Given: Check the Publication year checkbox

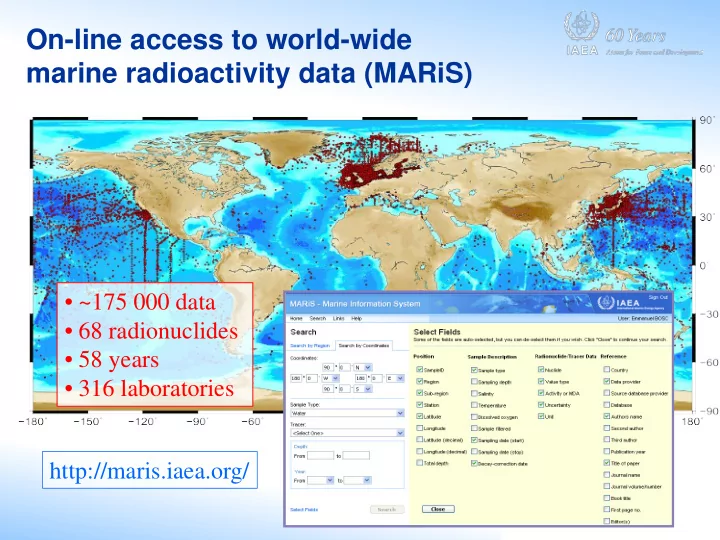Looking at the screenshot, I should click(x=607, y=451).
